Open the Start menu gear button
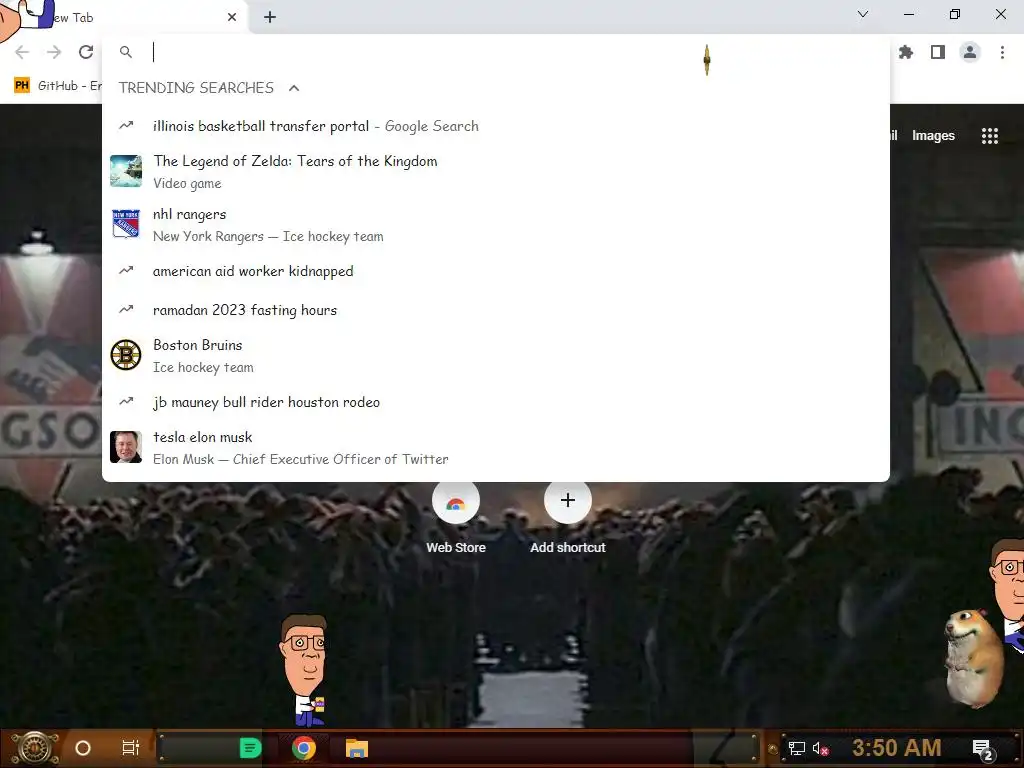1024x768 pixels. pyautogui.click(x=35, y=748)
